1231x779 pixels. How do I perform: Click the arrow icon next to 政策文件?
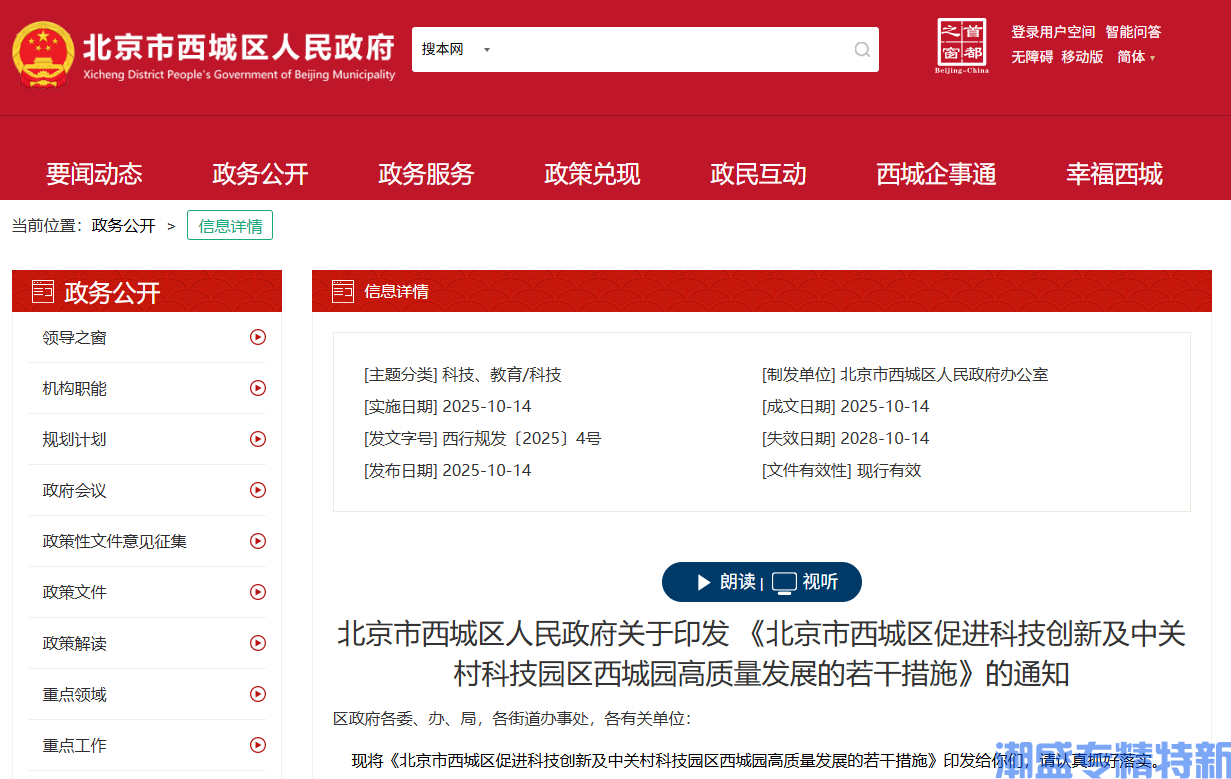[x=259, y=592]
